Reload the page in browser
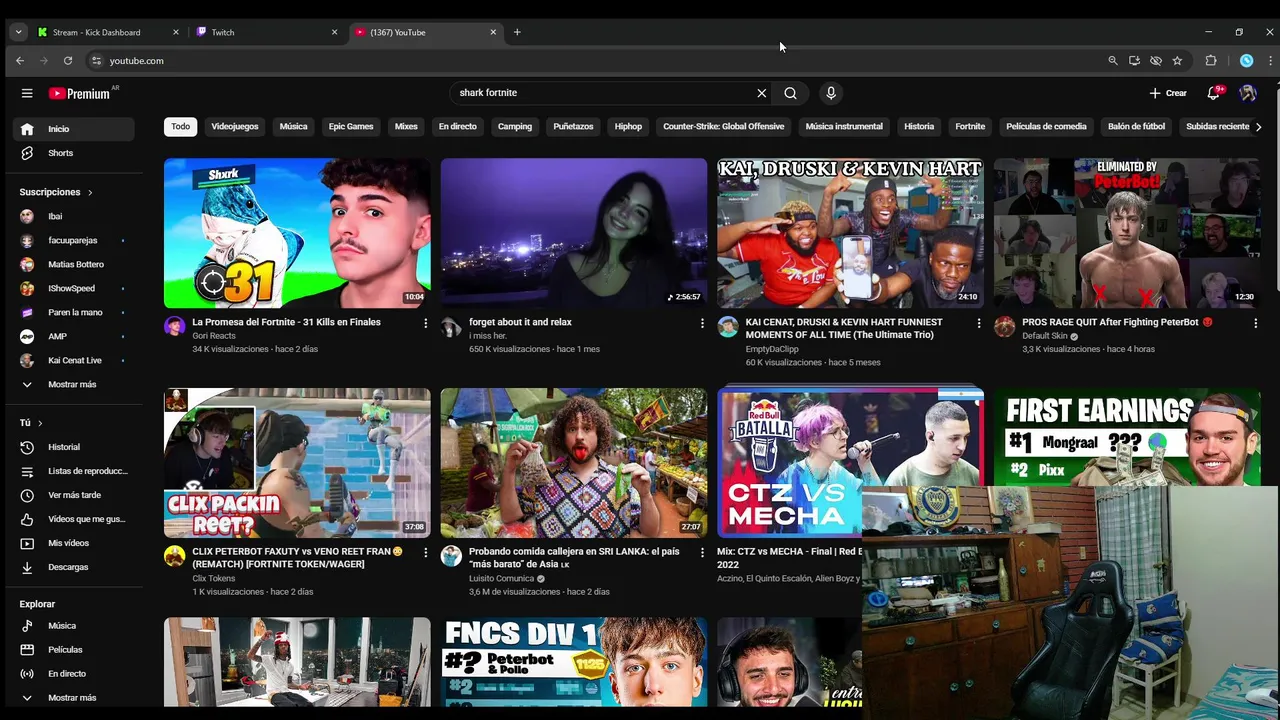The image size is (1280, 720). click(x=68, y=61)
